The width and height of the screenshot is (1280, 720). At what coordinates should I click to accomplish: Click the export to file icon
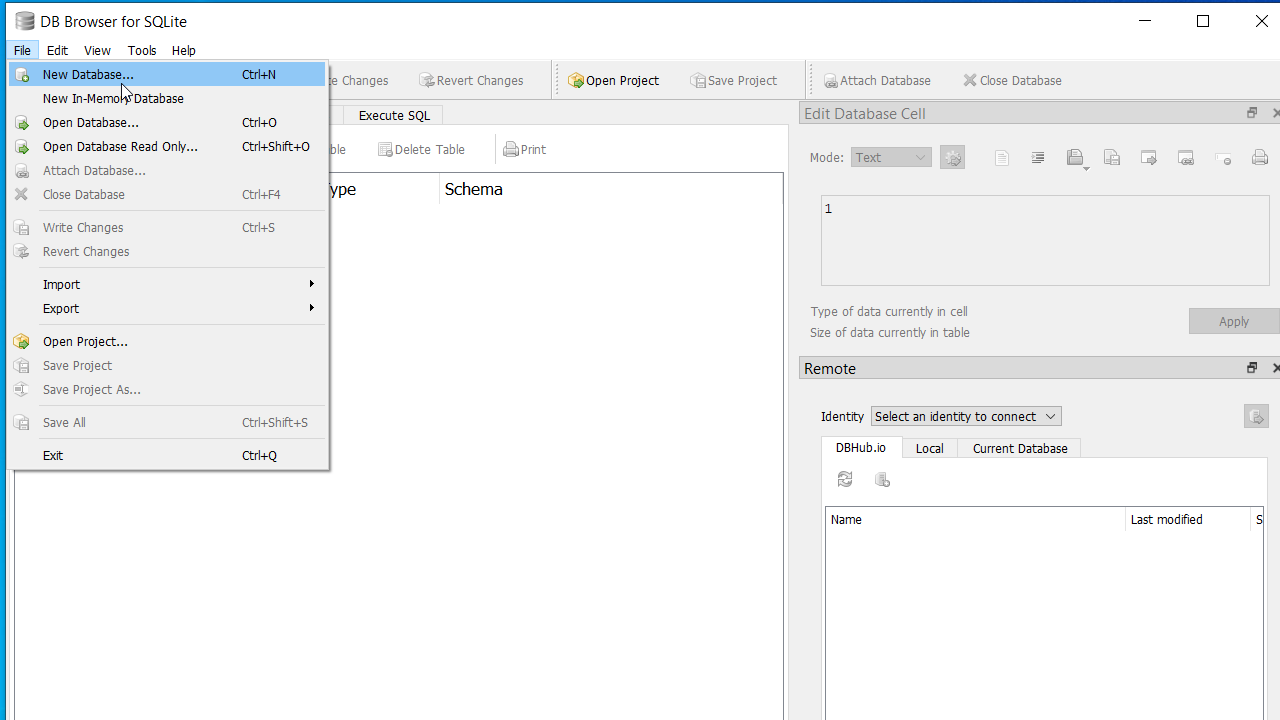pos(1112,157)
